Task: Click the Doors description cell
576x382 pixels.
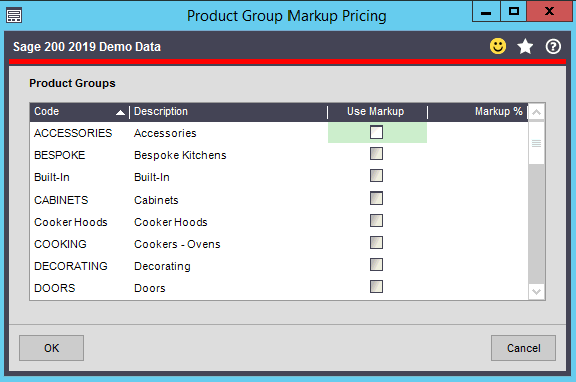Action: click(228, 288)
